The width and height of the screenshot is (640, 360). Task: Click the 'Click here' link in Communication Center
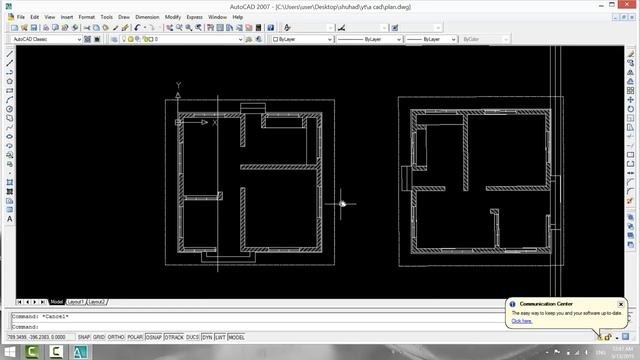coord(522,321)
